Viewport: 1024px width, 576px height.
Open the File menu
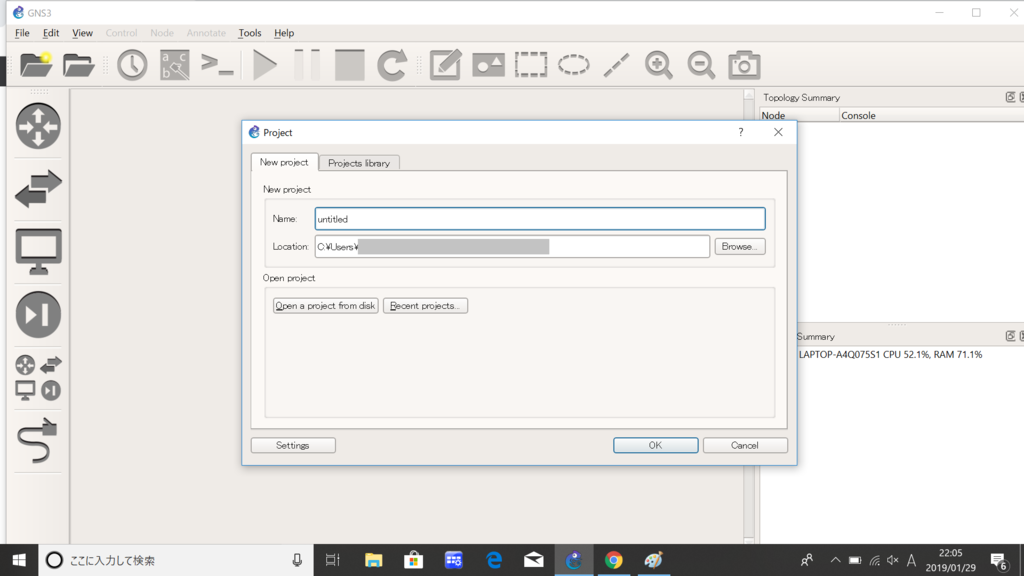click(22, 33)
